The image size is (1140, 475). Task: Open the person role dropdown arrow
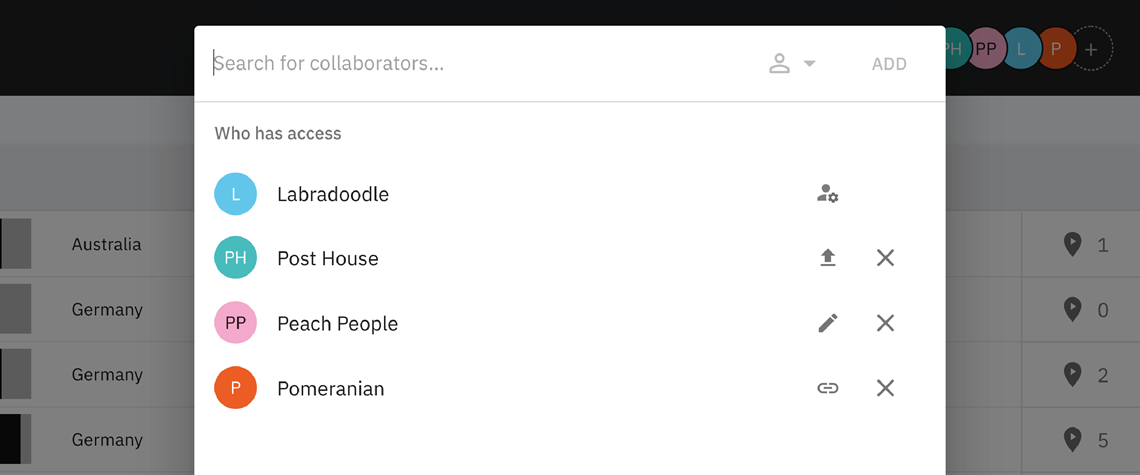[x=809, y=64]
